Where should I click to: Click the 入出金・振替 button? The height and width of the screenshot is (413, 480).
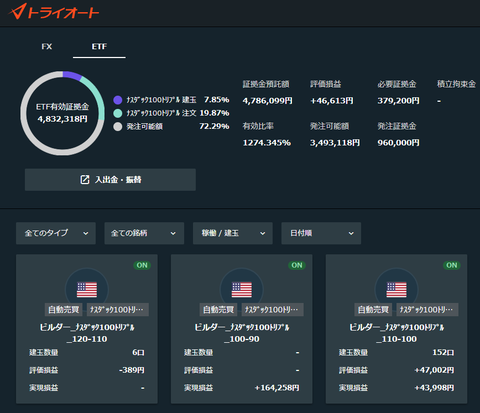[110, 180]
